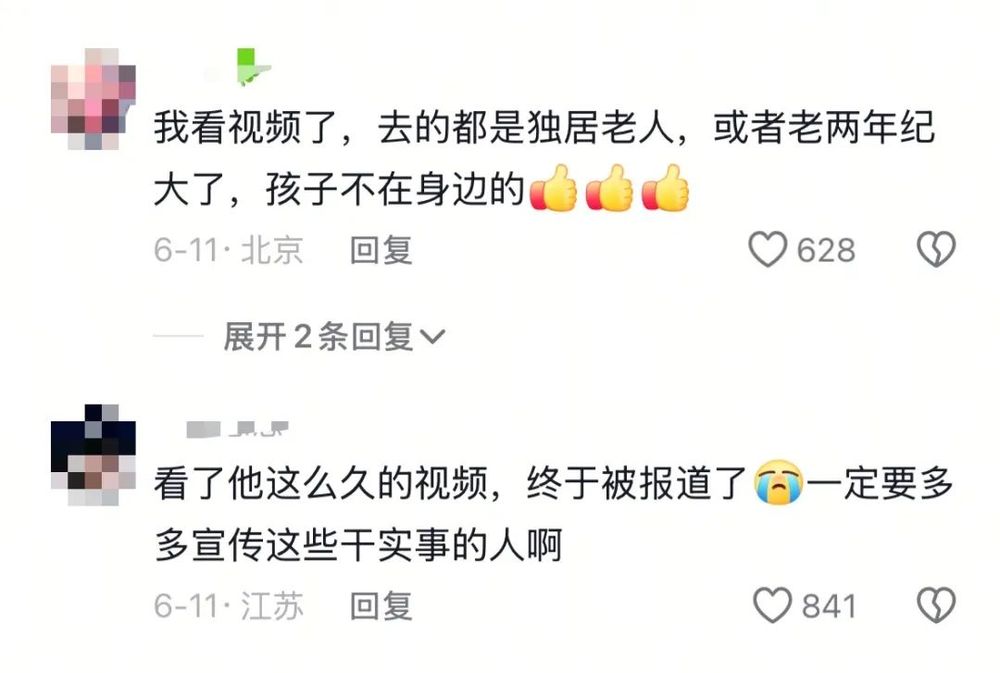Screen dimensions: 1000x673
Task: Dislike the 北京 comment using broken heart
Action: [x=936, y=249]
